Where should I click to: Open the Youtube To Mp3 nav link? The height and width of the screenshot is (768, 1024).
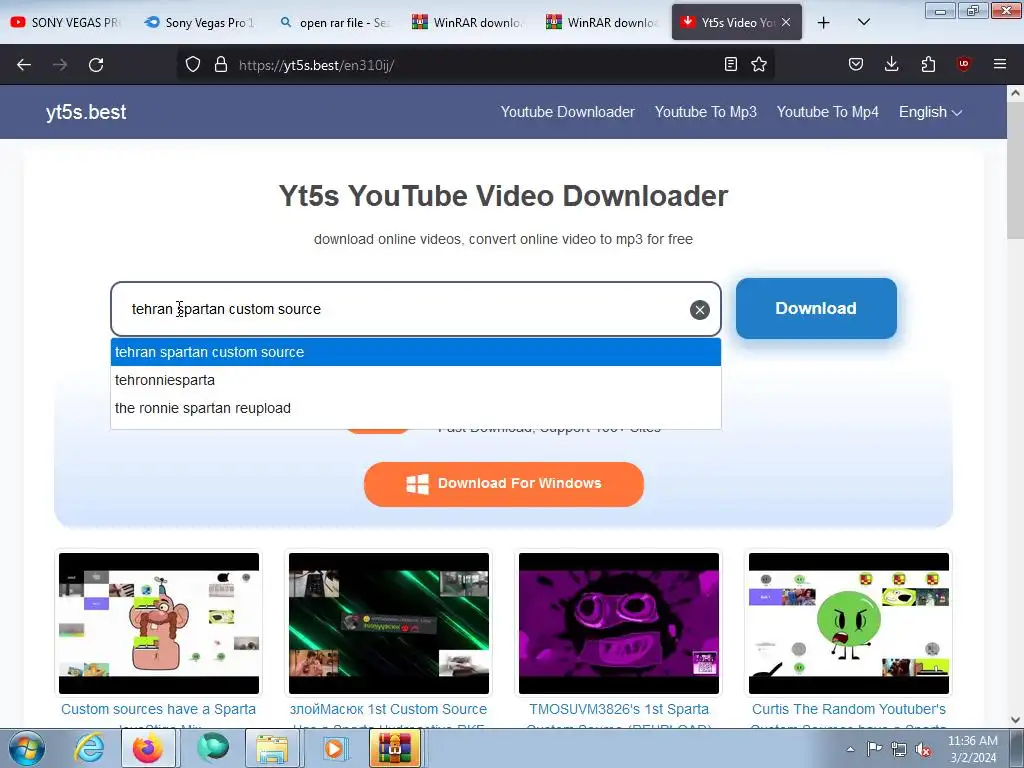pos(705,112)
